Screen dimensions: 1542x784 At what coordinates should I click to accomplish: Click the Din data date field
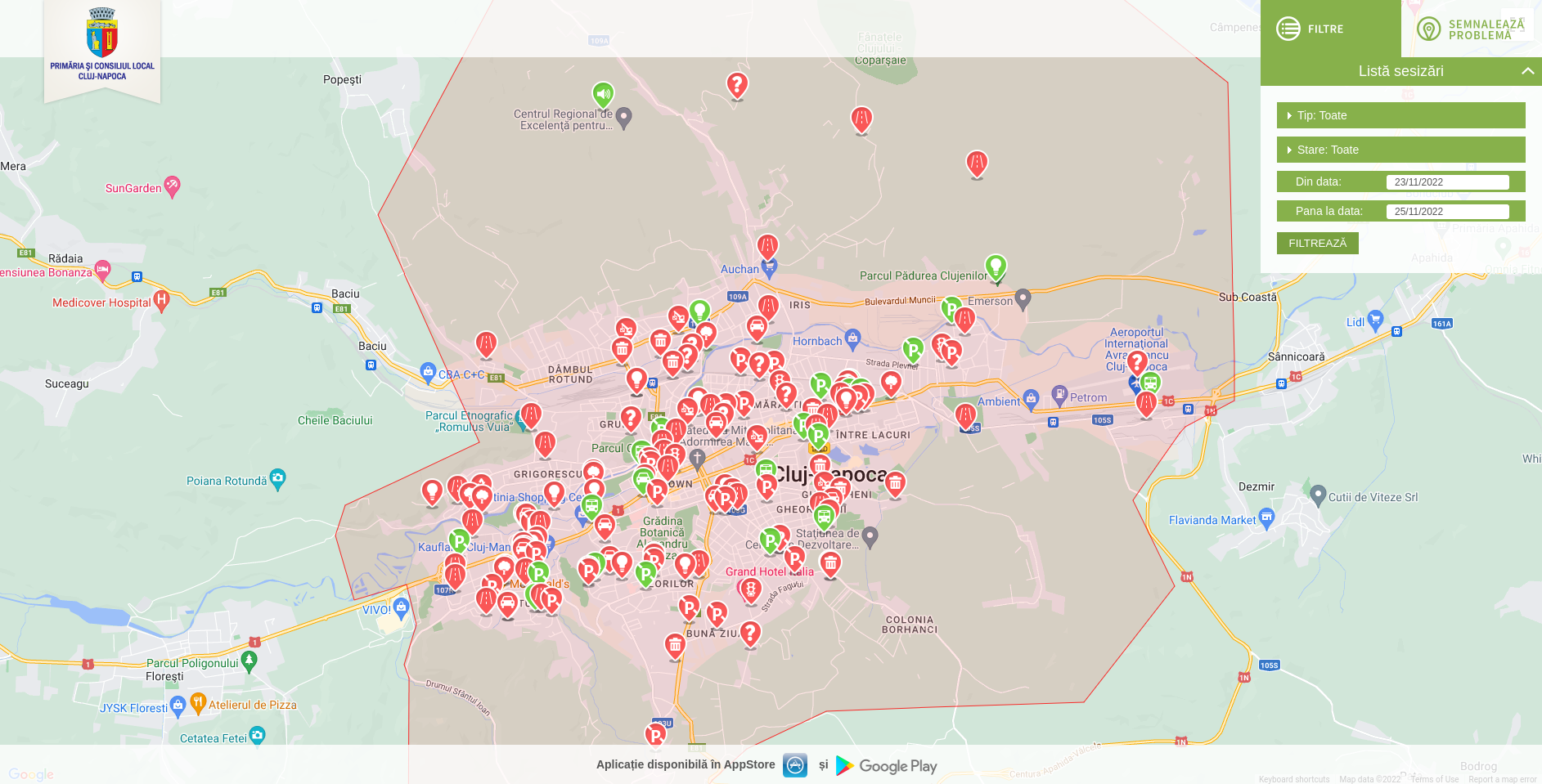pyautogui.click(x=1446, y=182)
